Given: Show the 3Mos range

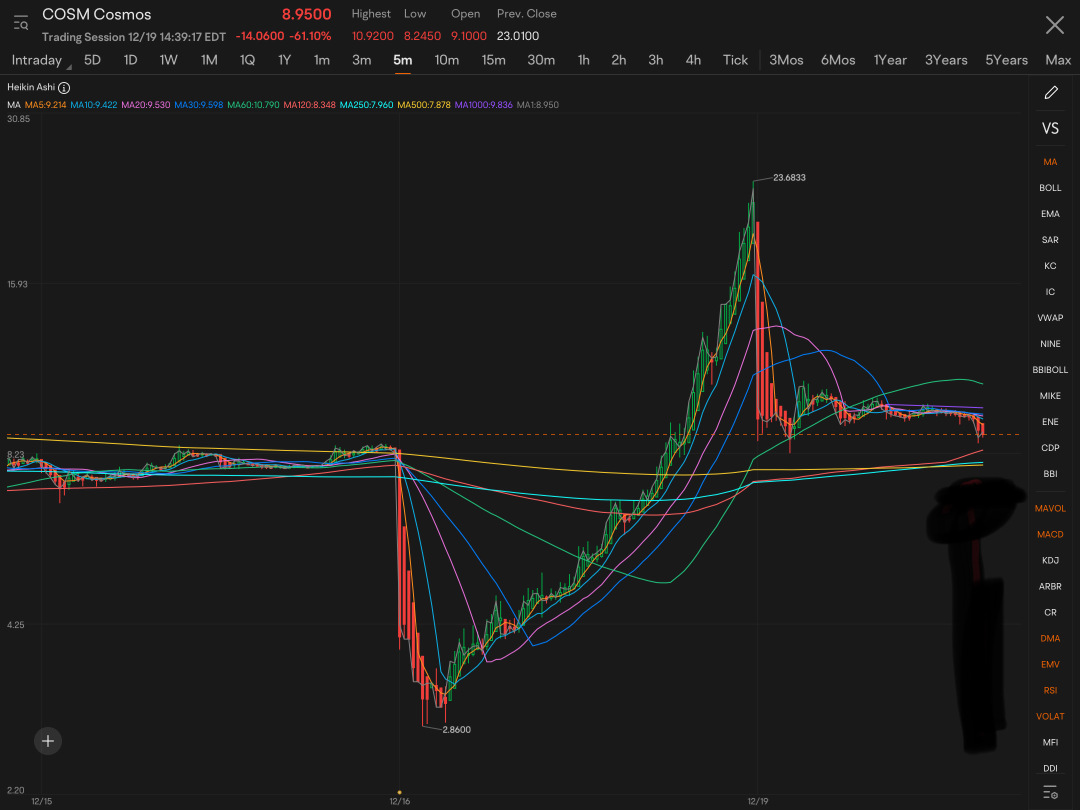Looking at the screenshot, I should [x=787, y=60].
